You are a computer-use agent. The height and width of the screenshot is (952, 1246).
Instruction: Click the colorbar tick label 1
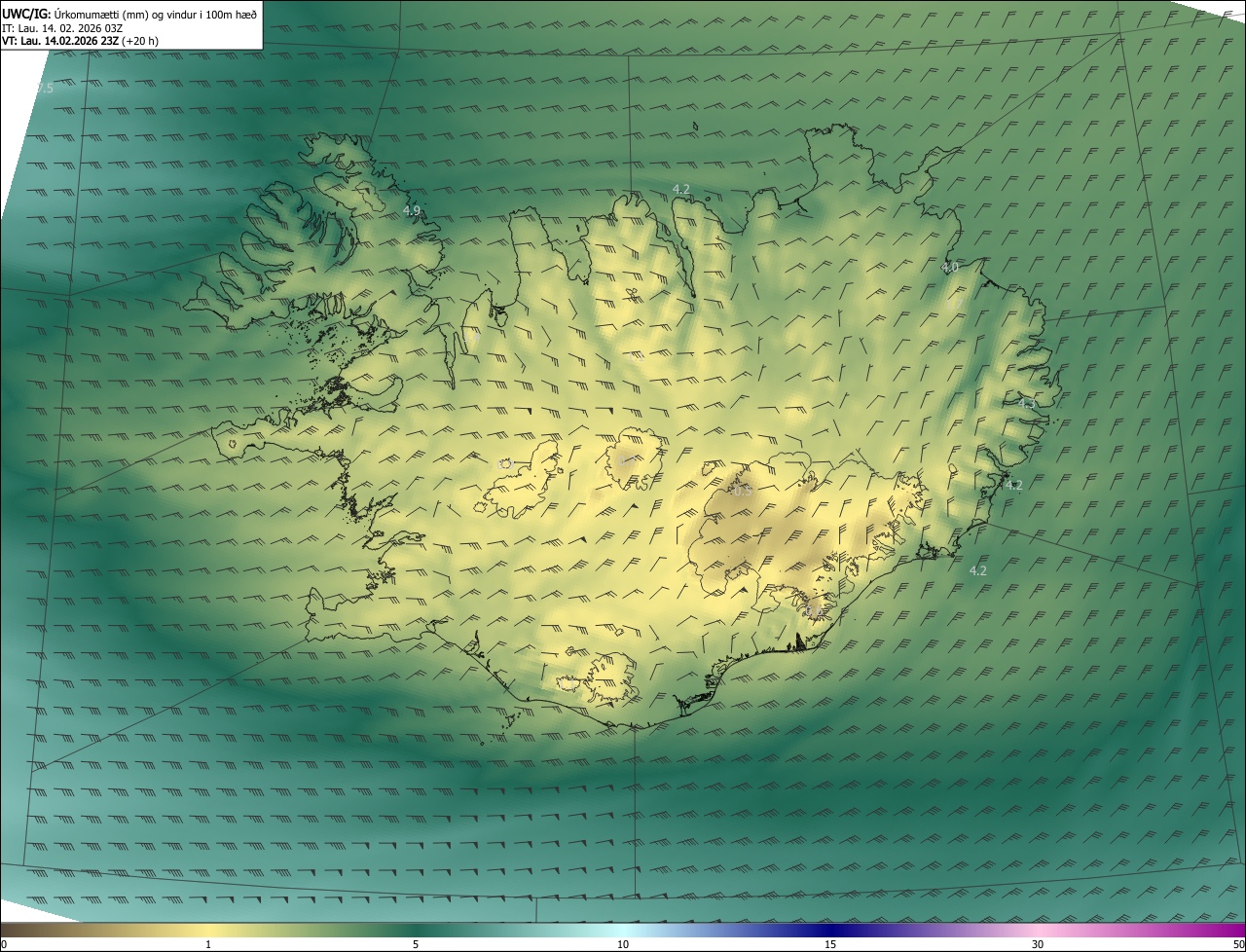(208, 944)
